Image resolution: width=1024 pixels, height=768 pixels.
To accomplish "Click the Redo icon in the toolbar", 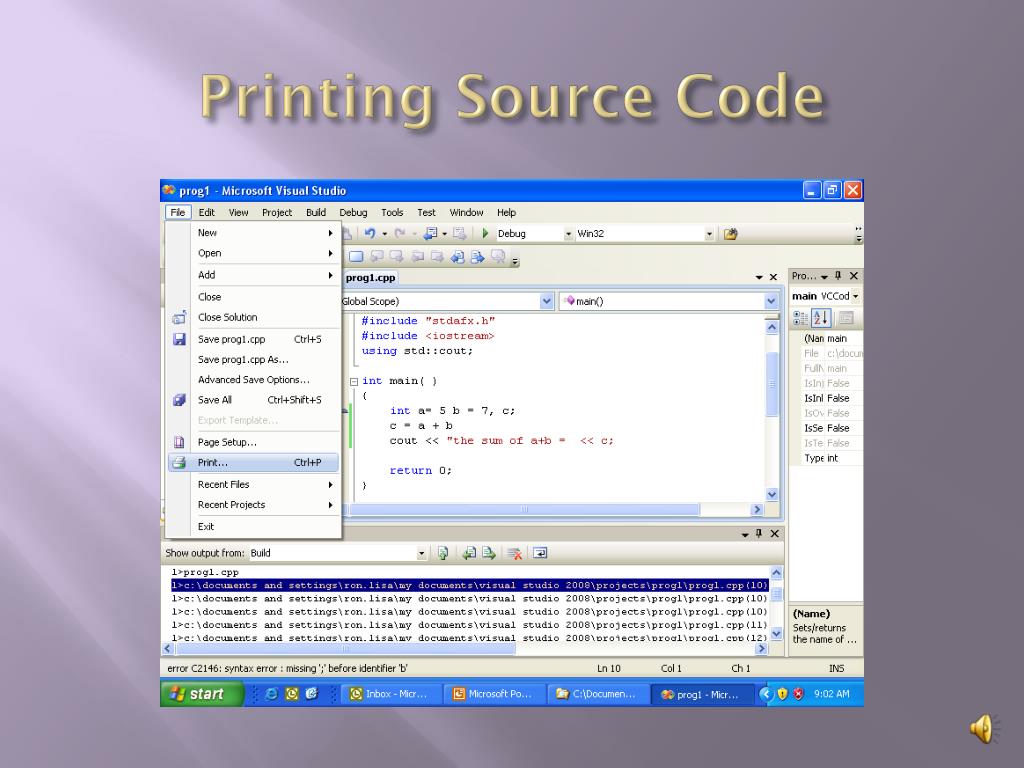I will click(400, 233).
